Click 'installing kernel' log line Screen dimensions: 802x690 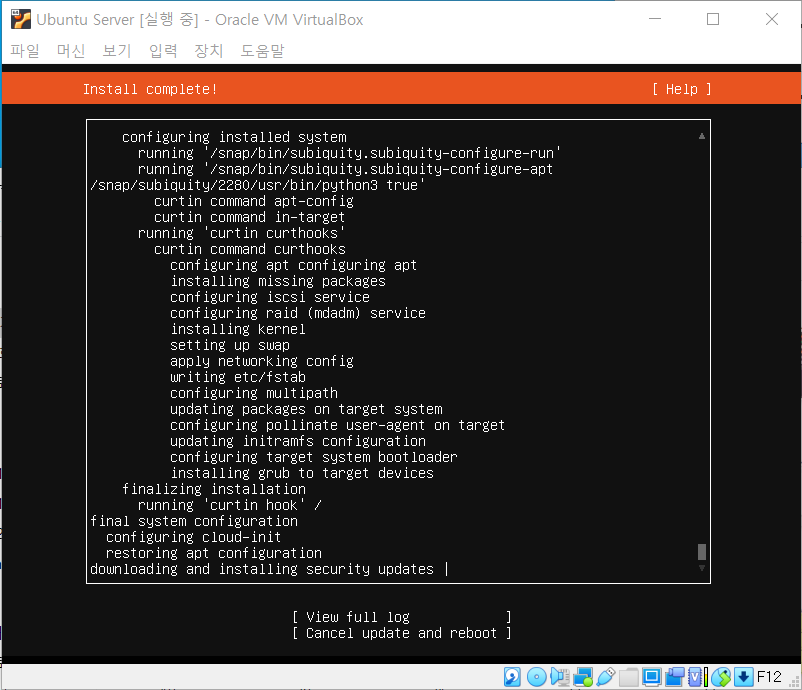pyautogui.click(x=238, y=329)
